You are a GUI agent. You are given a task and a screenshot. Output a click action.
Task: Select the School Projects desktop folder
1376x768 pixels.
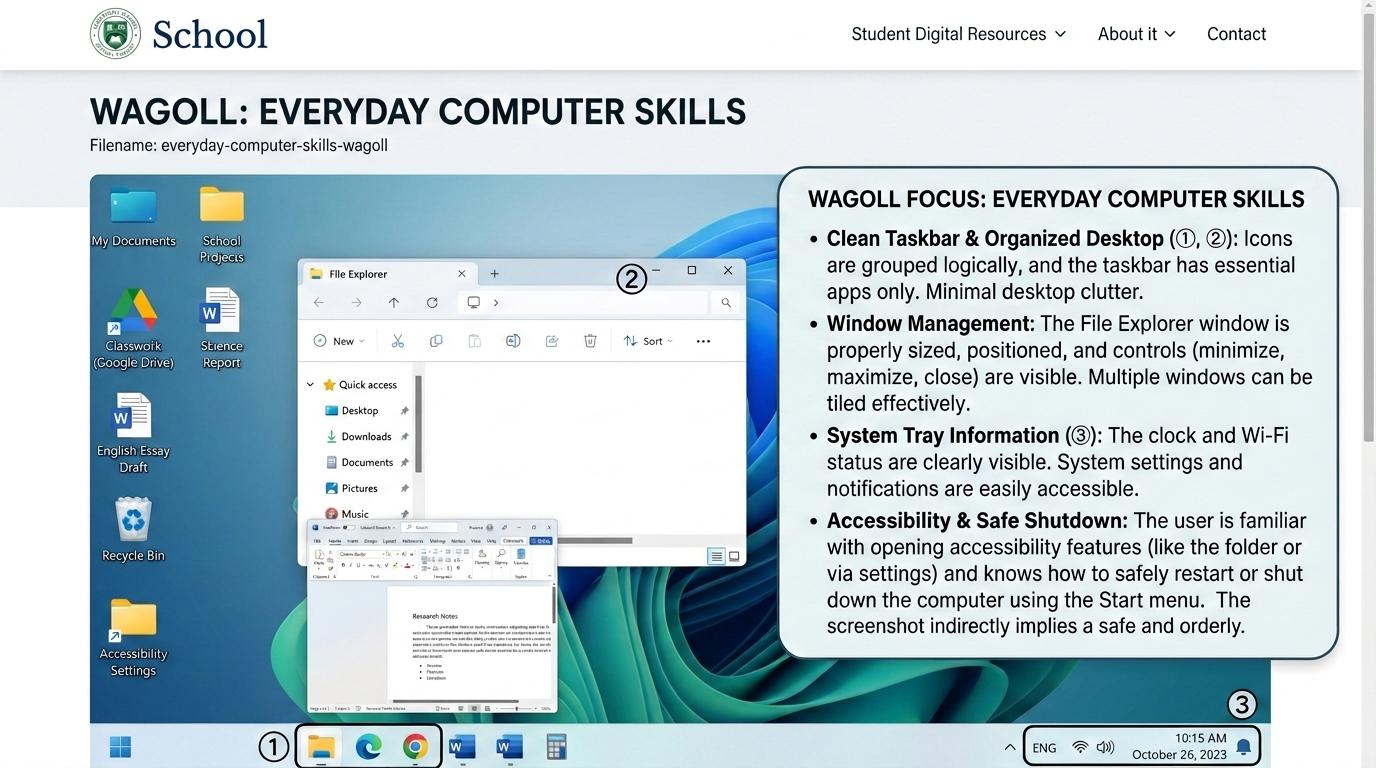pos(222,224)
